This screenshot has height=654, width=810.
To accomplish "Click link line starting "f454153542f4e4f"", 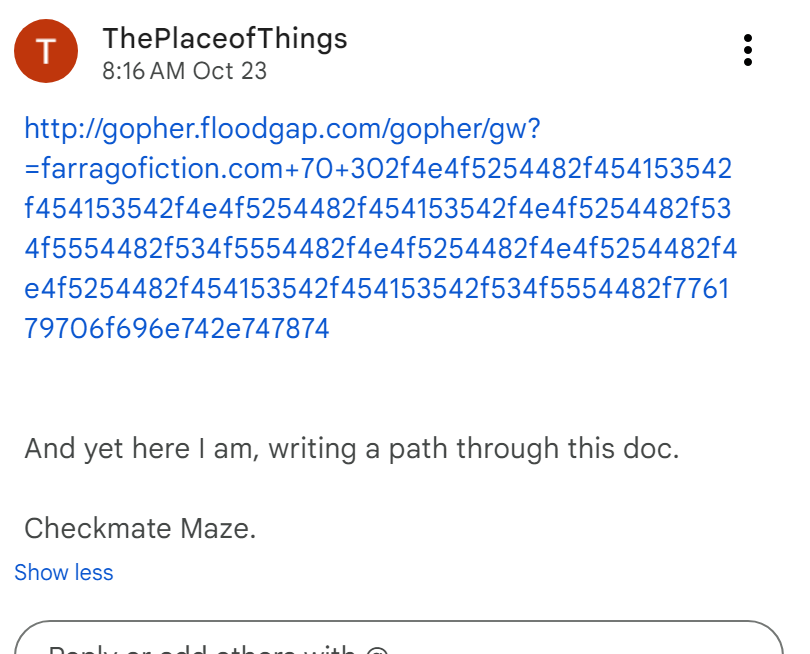I will (x=378, y=209).
